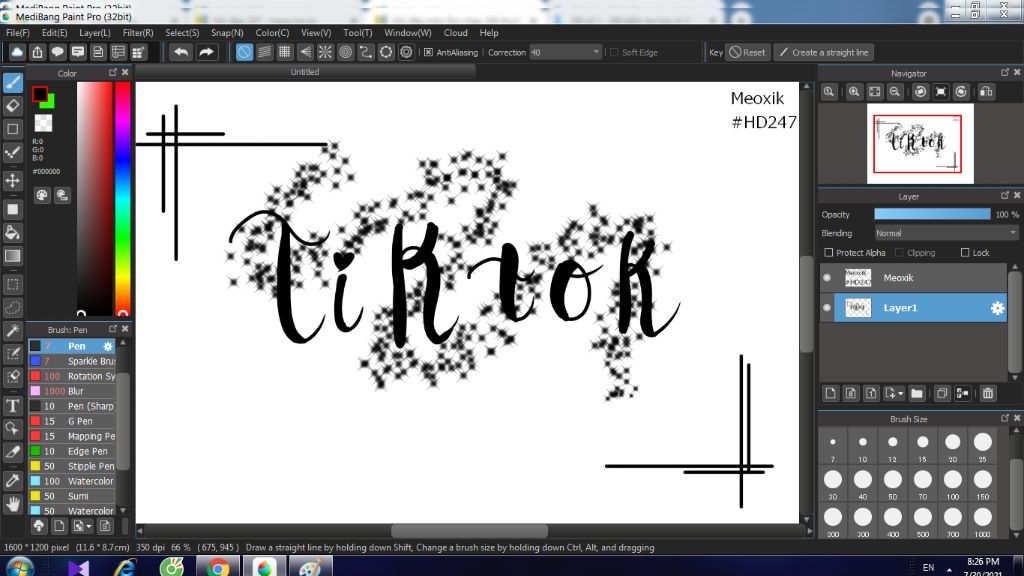Enable Clipping checkbox

click(899, 253)
